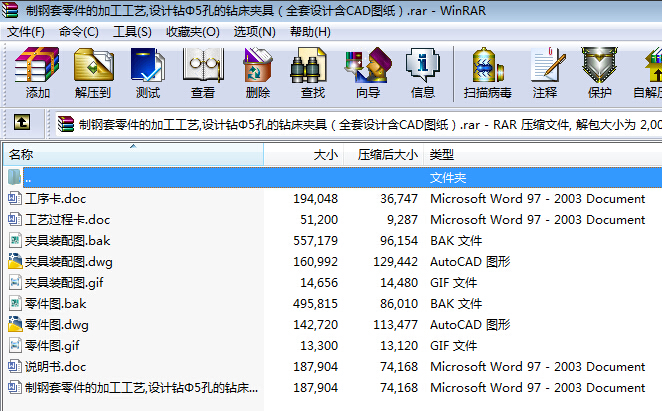Click packed size value 129,442
Image resolution: width=662 pixels, height=411 pixels.
[x=396, y=262]
